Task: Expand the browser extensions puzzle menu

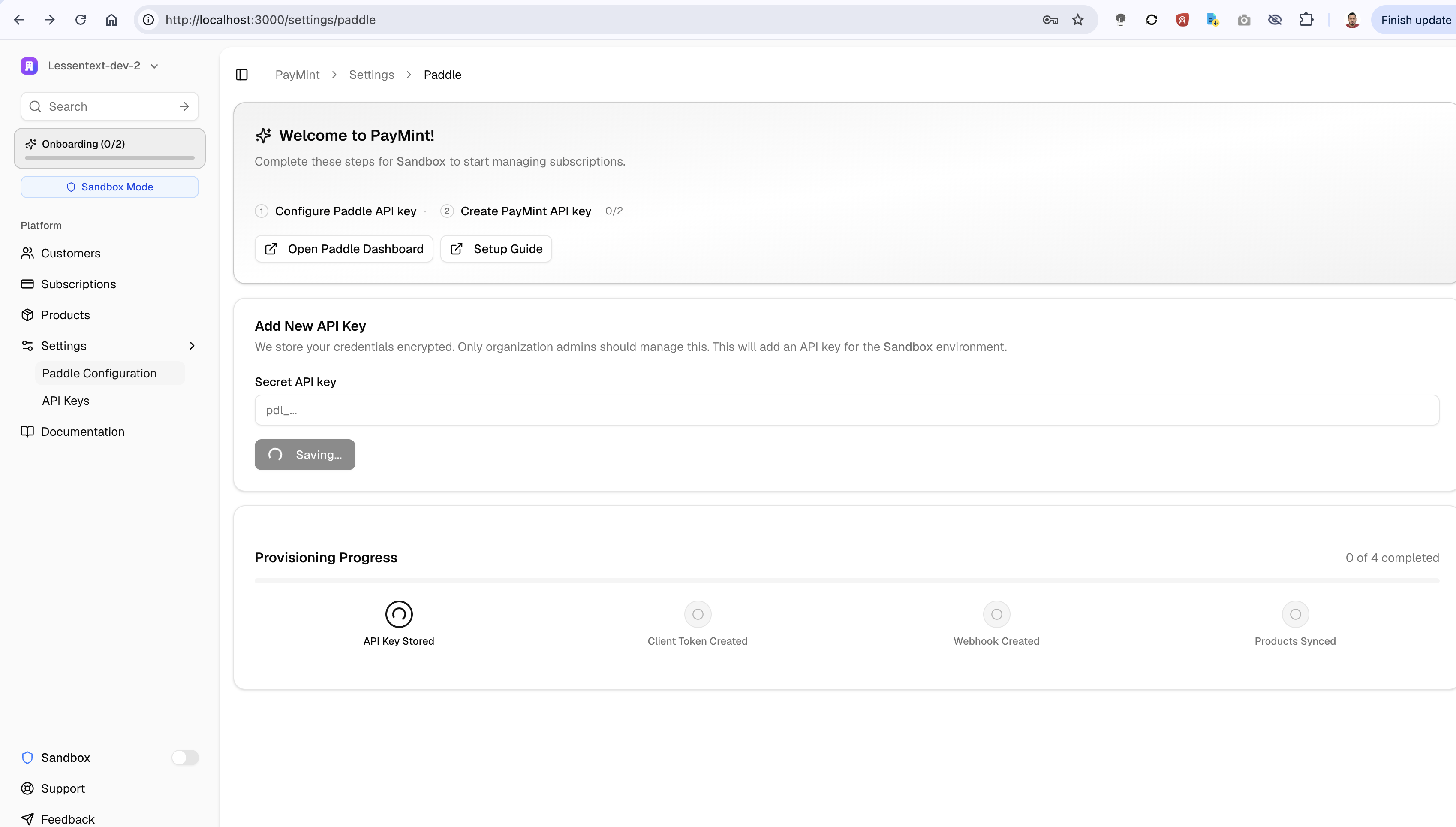Action: point(1306,19)
